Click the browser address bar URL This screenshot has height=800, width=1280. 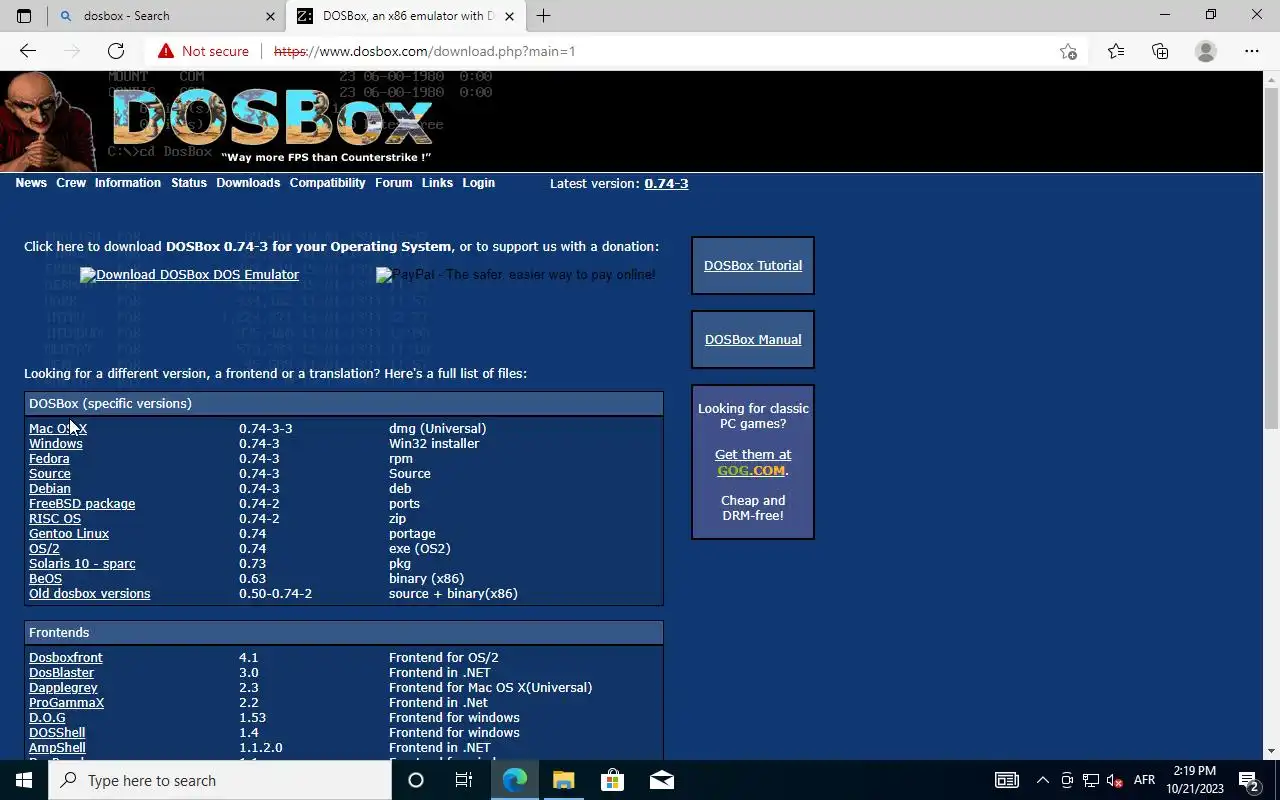click(424, 51)
